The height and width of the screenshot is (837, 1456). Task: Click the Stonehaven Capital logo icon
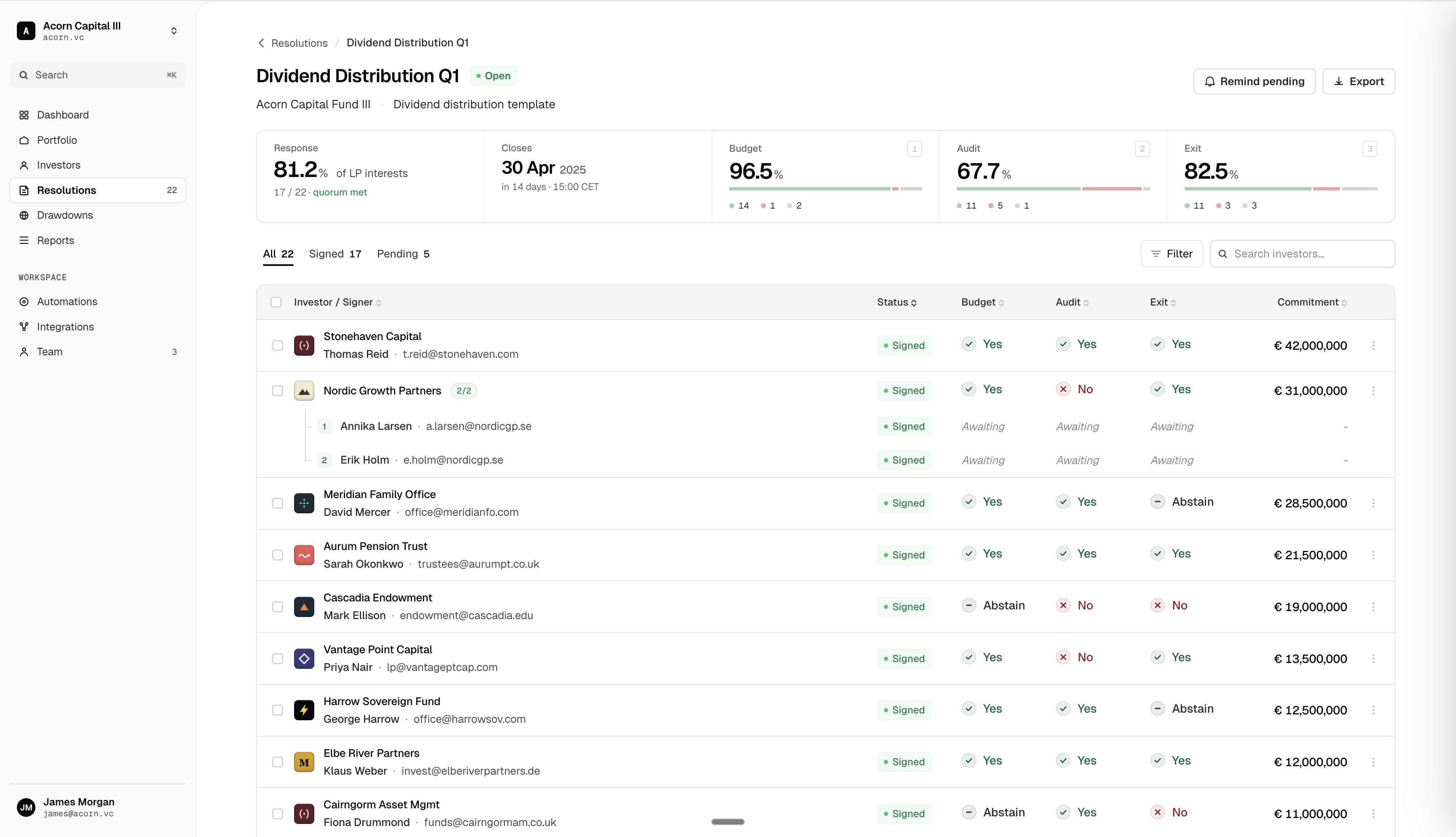click(x=304, y=346)
